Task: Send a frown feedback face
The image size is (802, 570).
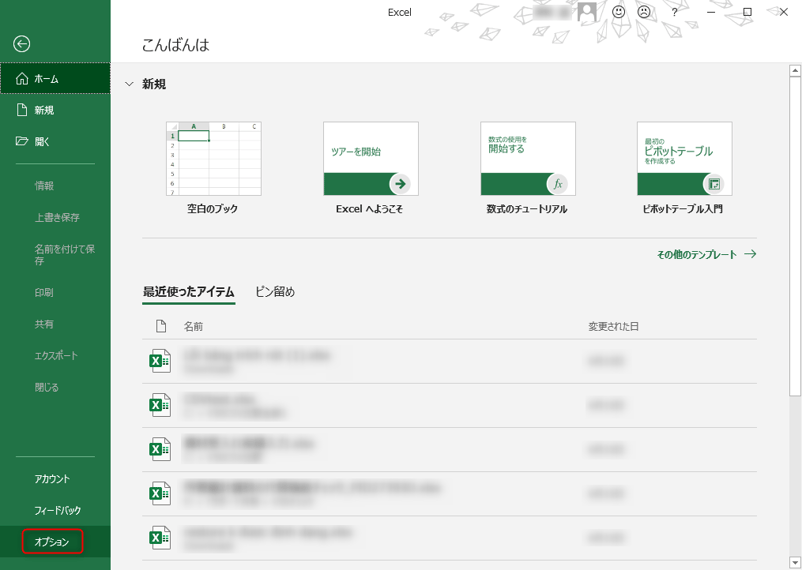Action: (644, 12)
